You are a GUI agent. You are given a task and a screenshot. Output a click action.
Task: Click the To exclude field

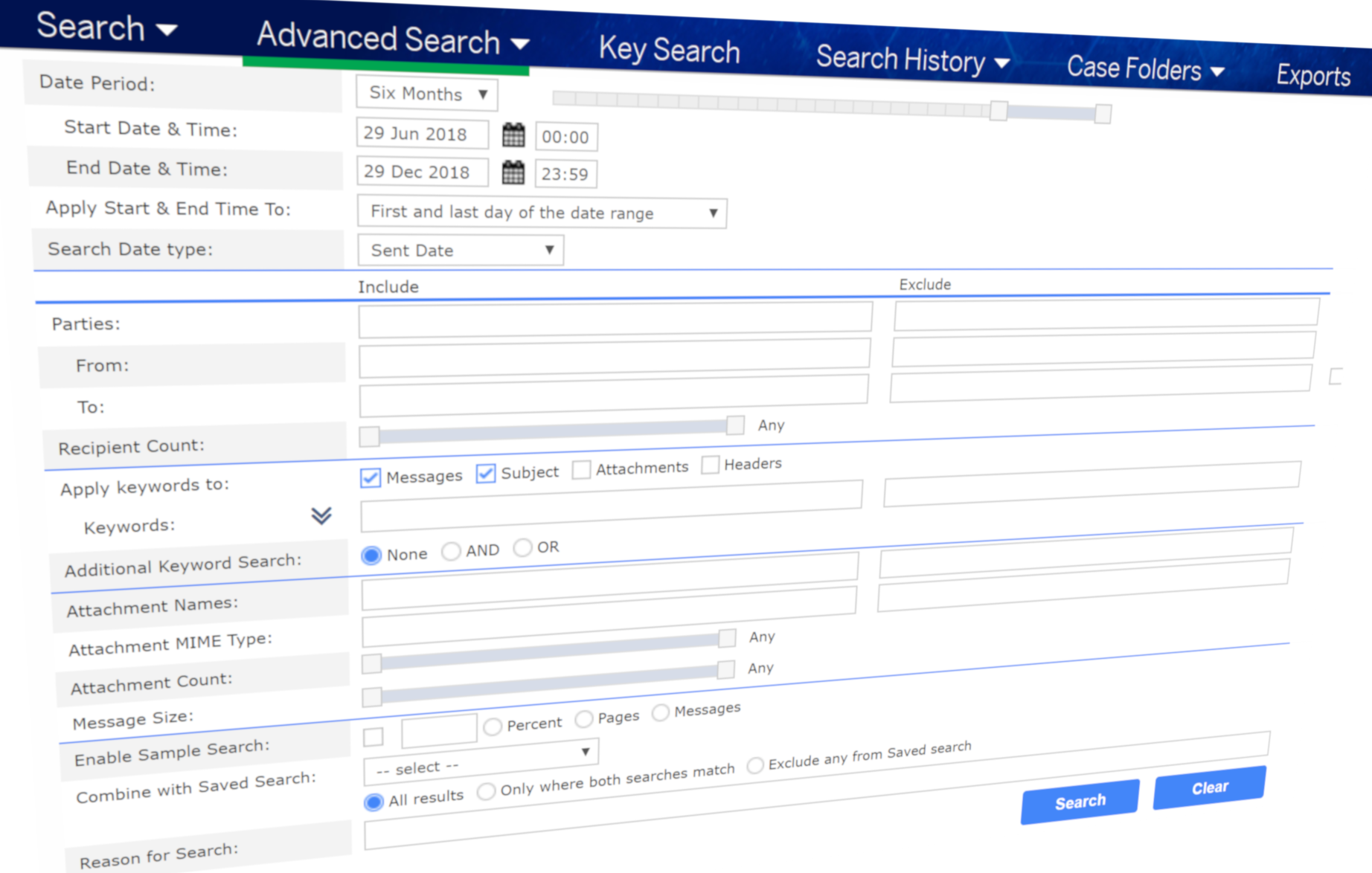point(1100,384)
